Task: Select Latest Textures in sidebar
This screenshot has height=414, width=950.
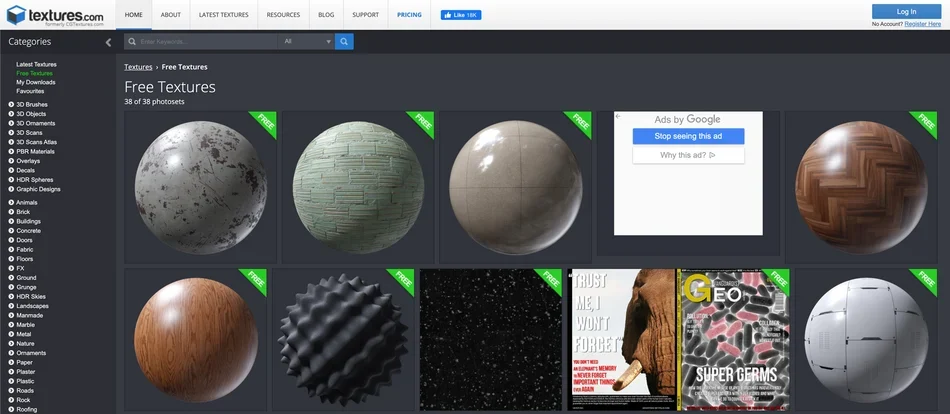Action: click(36, 64)
